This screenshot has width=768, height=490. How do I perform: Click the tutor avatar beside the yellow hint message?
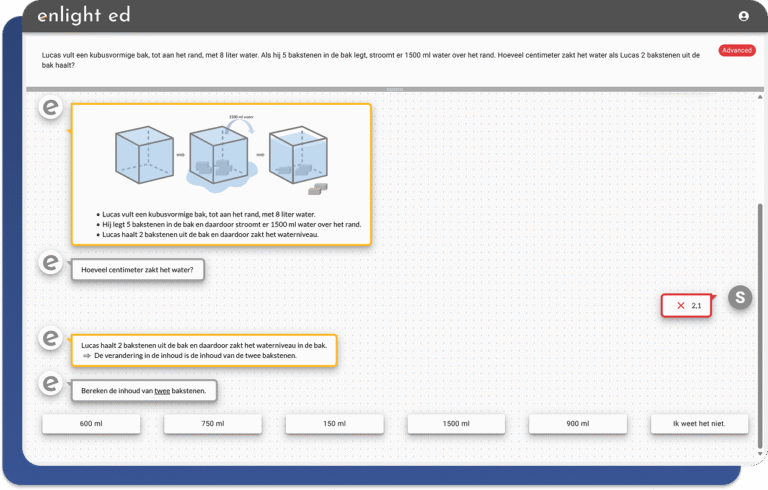[x=50, y=338]
